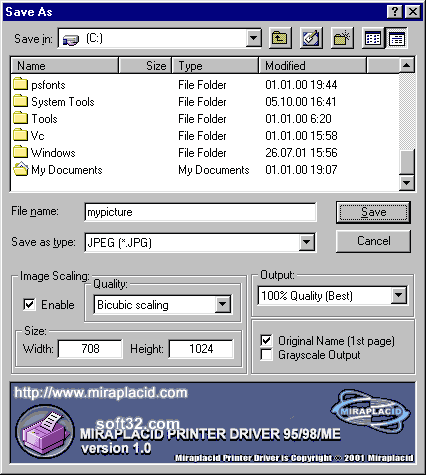Close the Save As dialog
This screenshot has height=475, width=426.
point(412,12)
